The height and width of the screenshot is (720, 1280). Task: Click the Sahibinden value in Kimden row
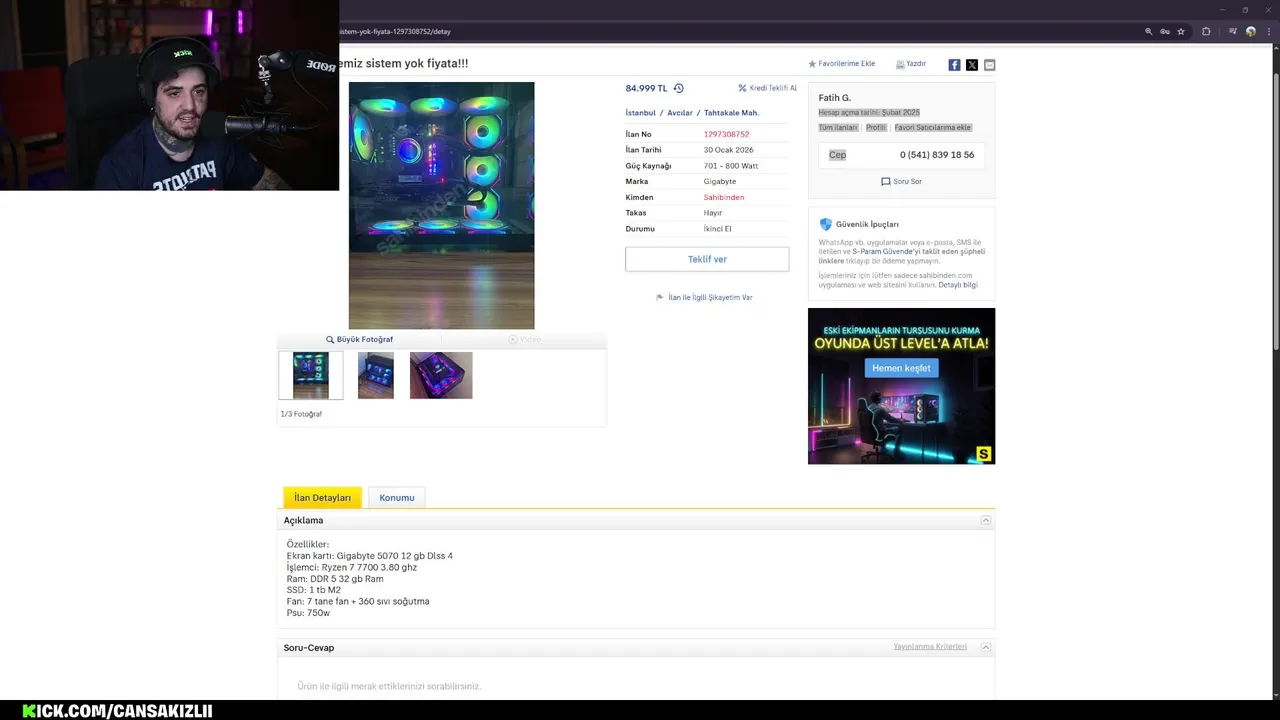point(724,197)
